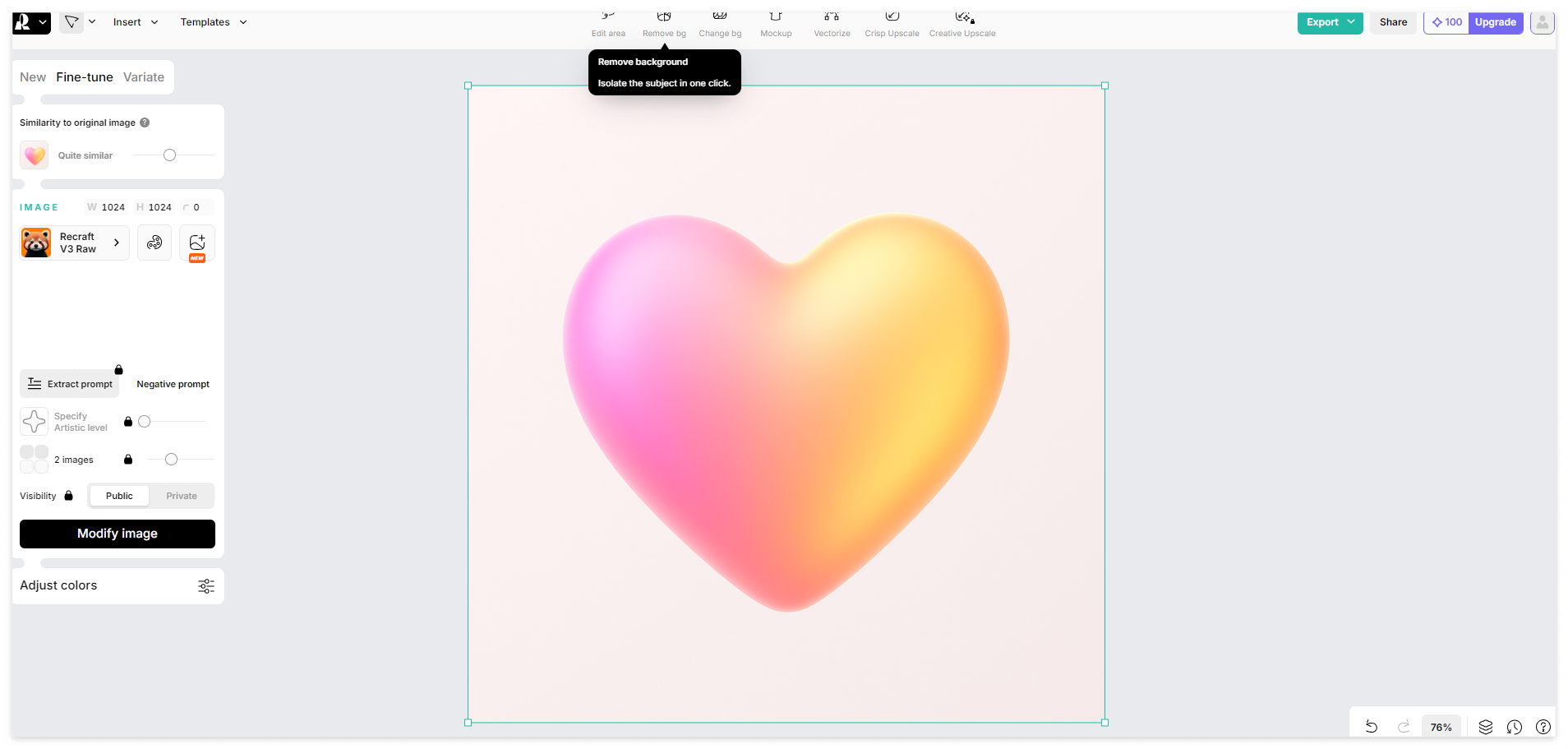1568x749 pixels.
Task: Click the add image reference icon
Action: (x=197, y=243)
